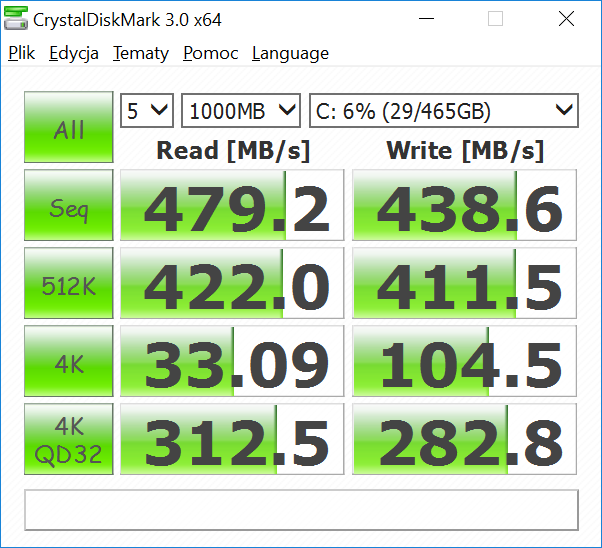Open the Tematy menu
The width and height of the screenshot is (602, 548).
(x=141, y=53)
